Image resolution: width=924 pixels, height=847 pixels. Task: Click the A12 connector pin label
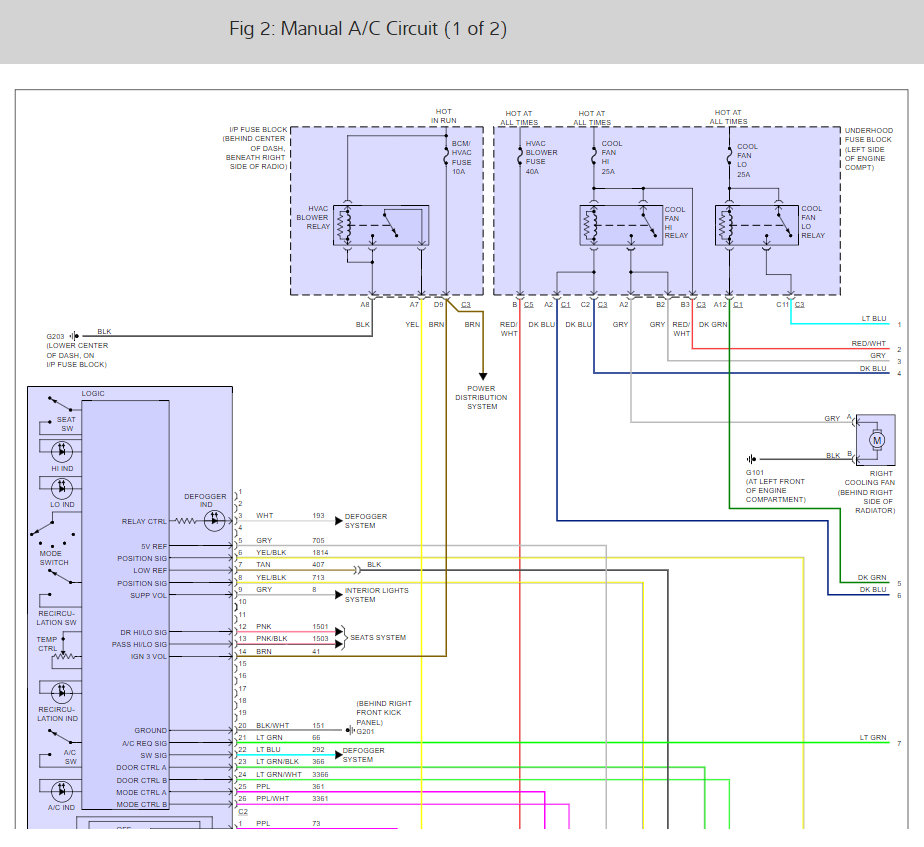tap(720, 305)
